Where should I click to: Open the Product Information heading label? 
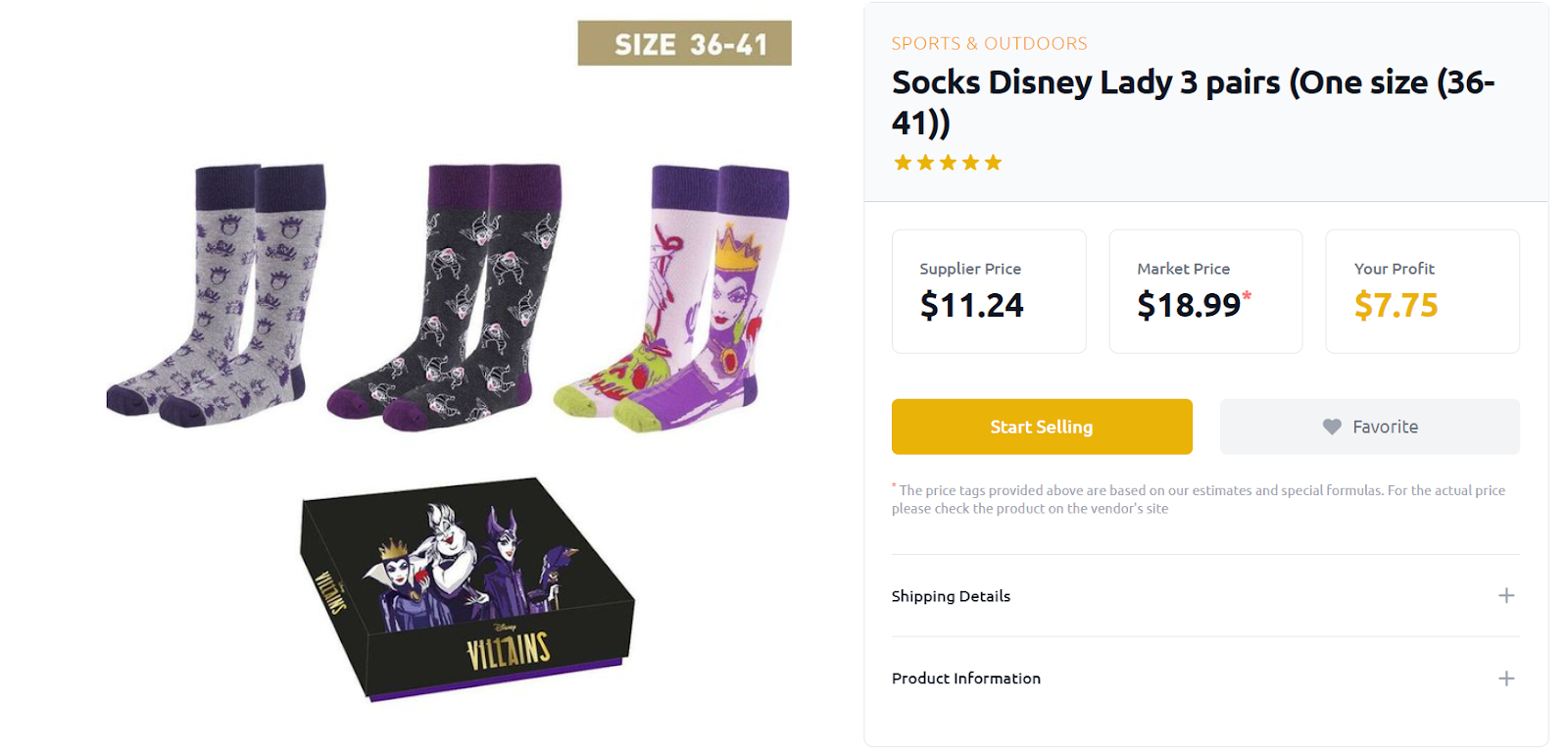965,679
